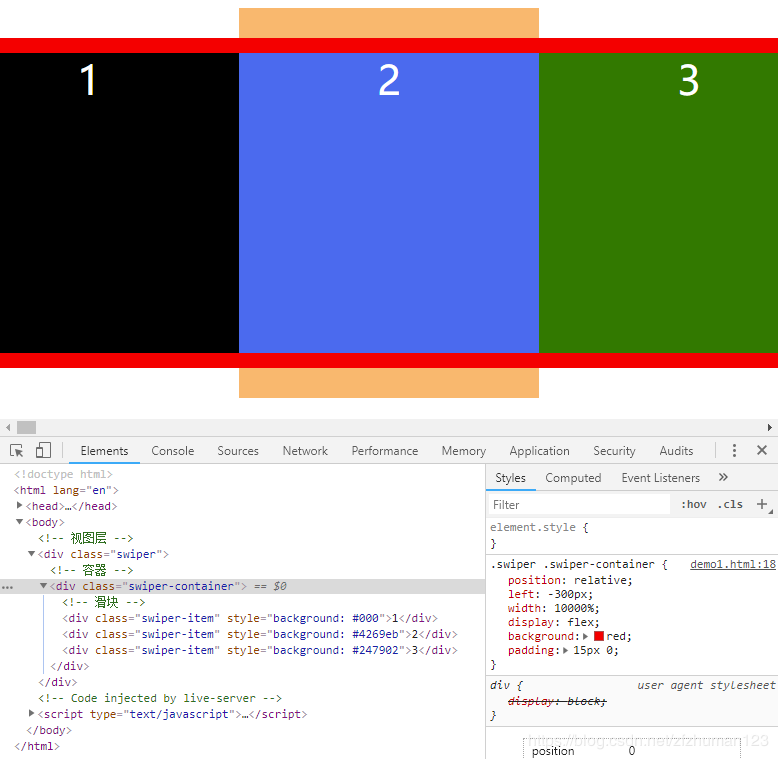The width and height of the screenshot is (778, 759).
Task: Select the Styles sub-tab
Action: tap(510, 478)
